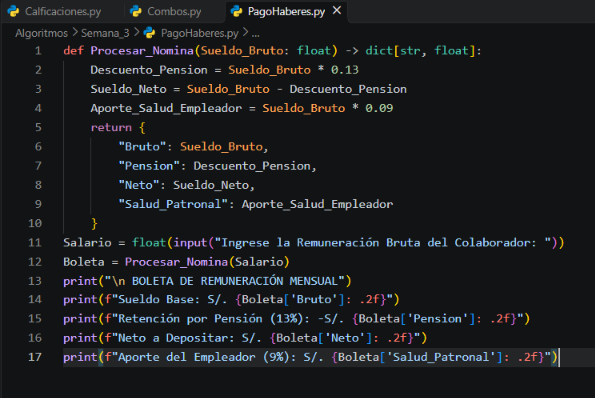This screenshot has height=398, width=595.
Task: Expand chevron after Algoritmos breadcrumb
Action: (x=74, y=33)
